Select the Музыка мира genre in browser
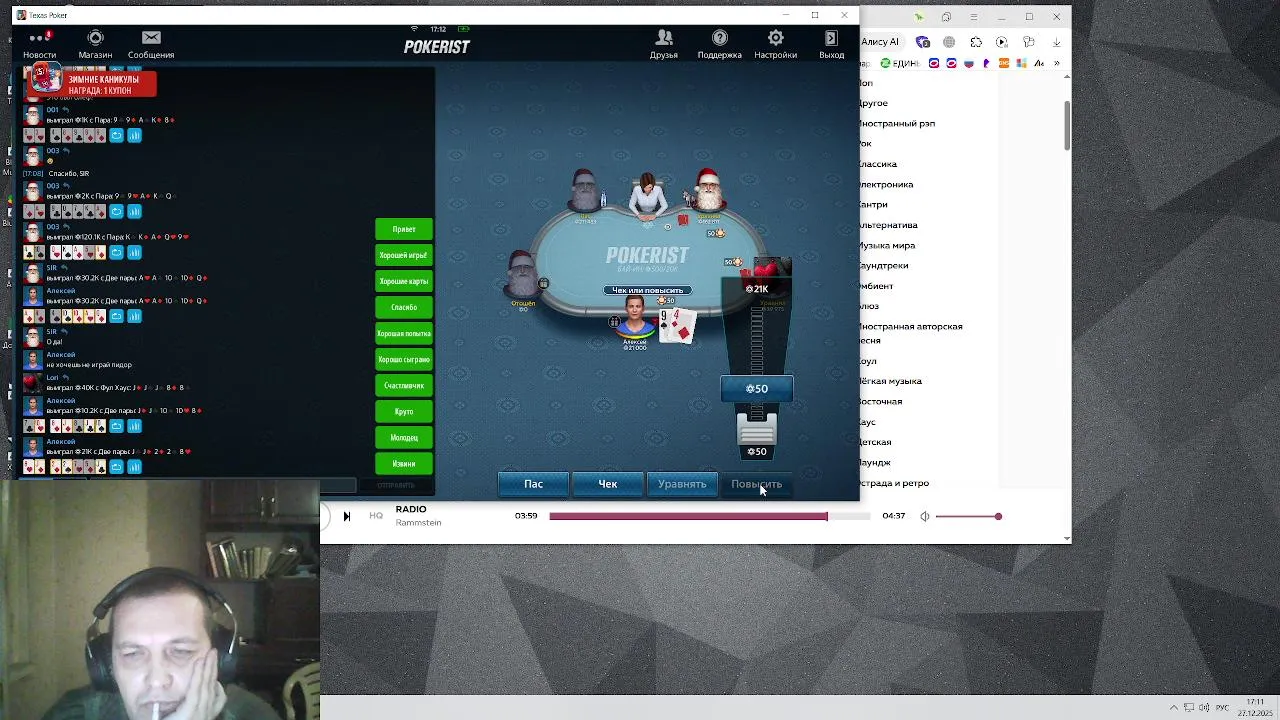Image resolution: width=1280 pixels, height=720 pixels. (x=888, y=245)
